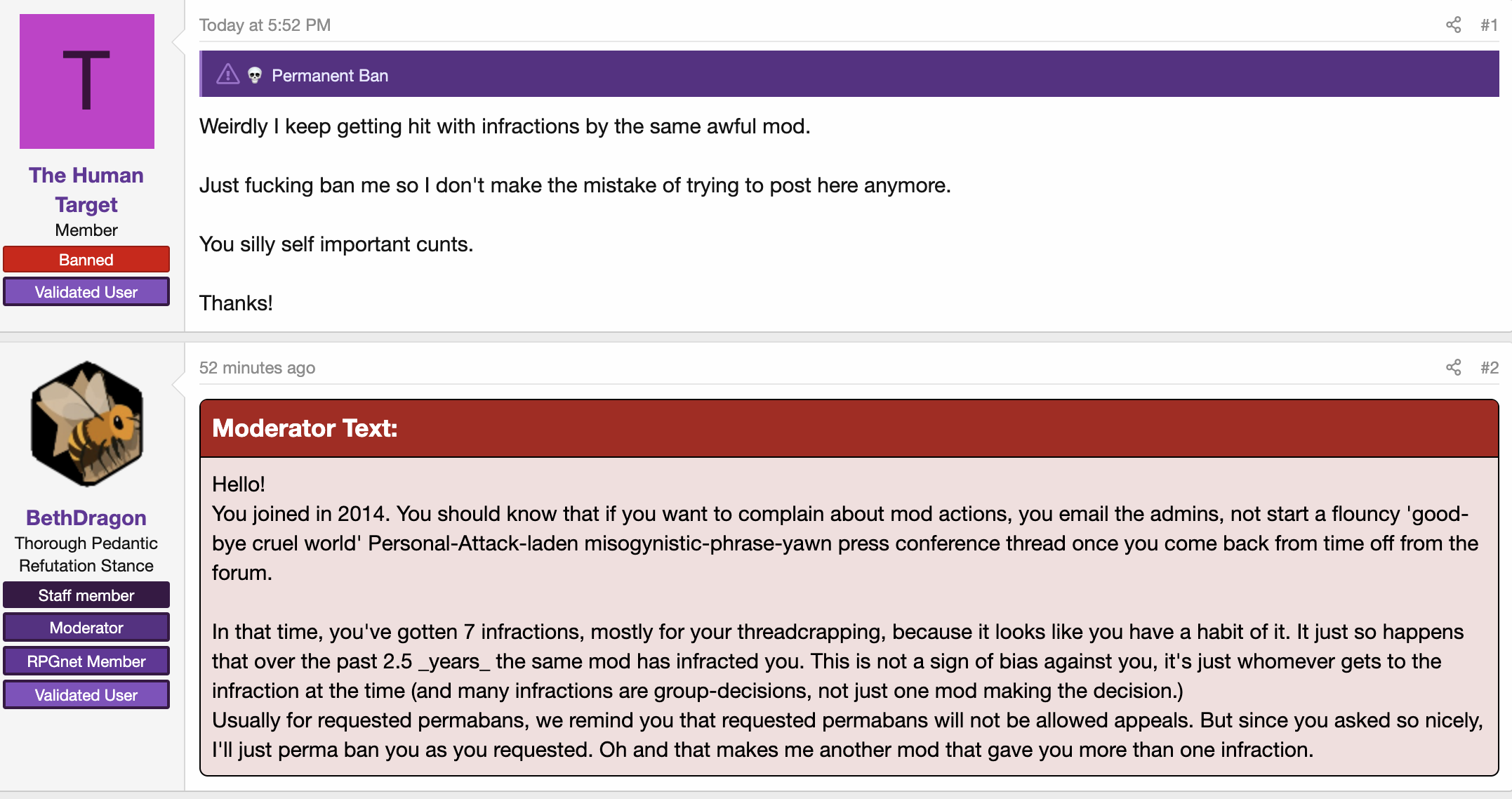Click the #2 post number permalink
This screenshot has width=1512, height=799.
point(1490,368)
